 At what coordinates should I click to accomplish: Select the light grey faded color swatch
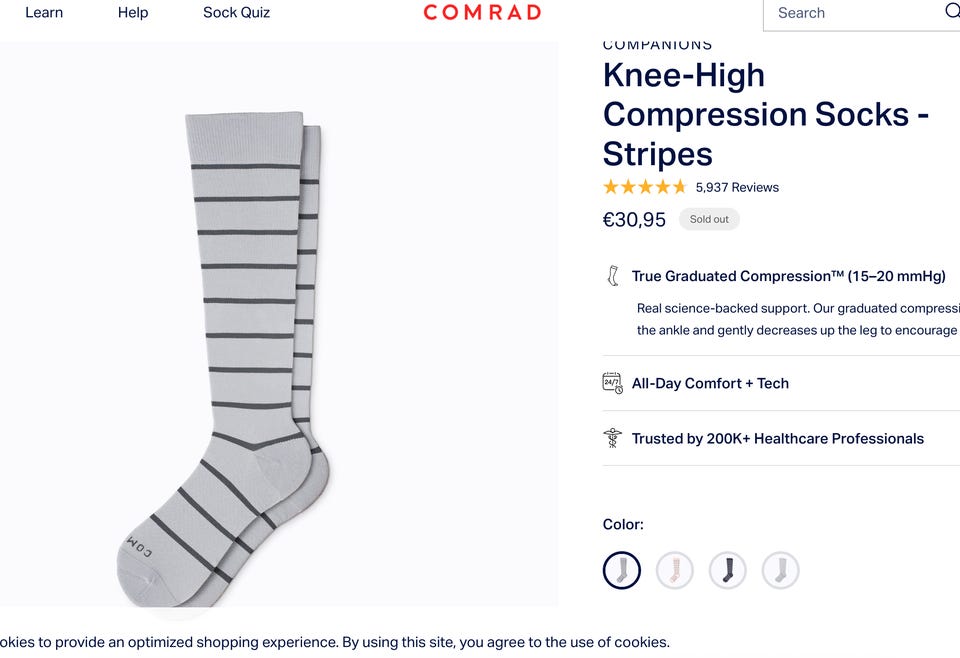781,570
